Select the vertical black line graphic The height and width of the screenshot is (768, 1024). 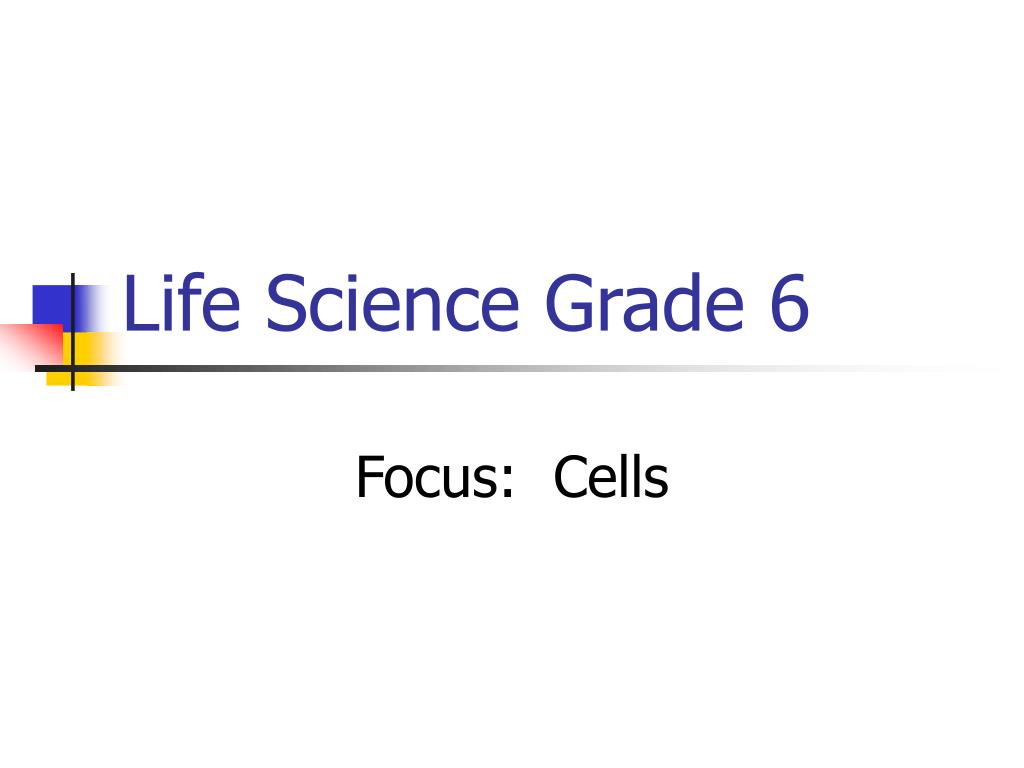click(x=72, y=331)
